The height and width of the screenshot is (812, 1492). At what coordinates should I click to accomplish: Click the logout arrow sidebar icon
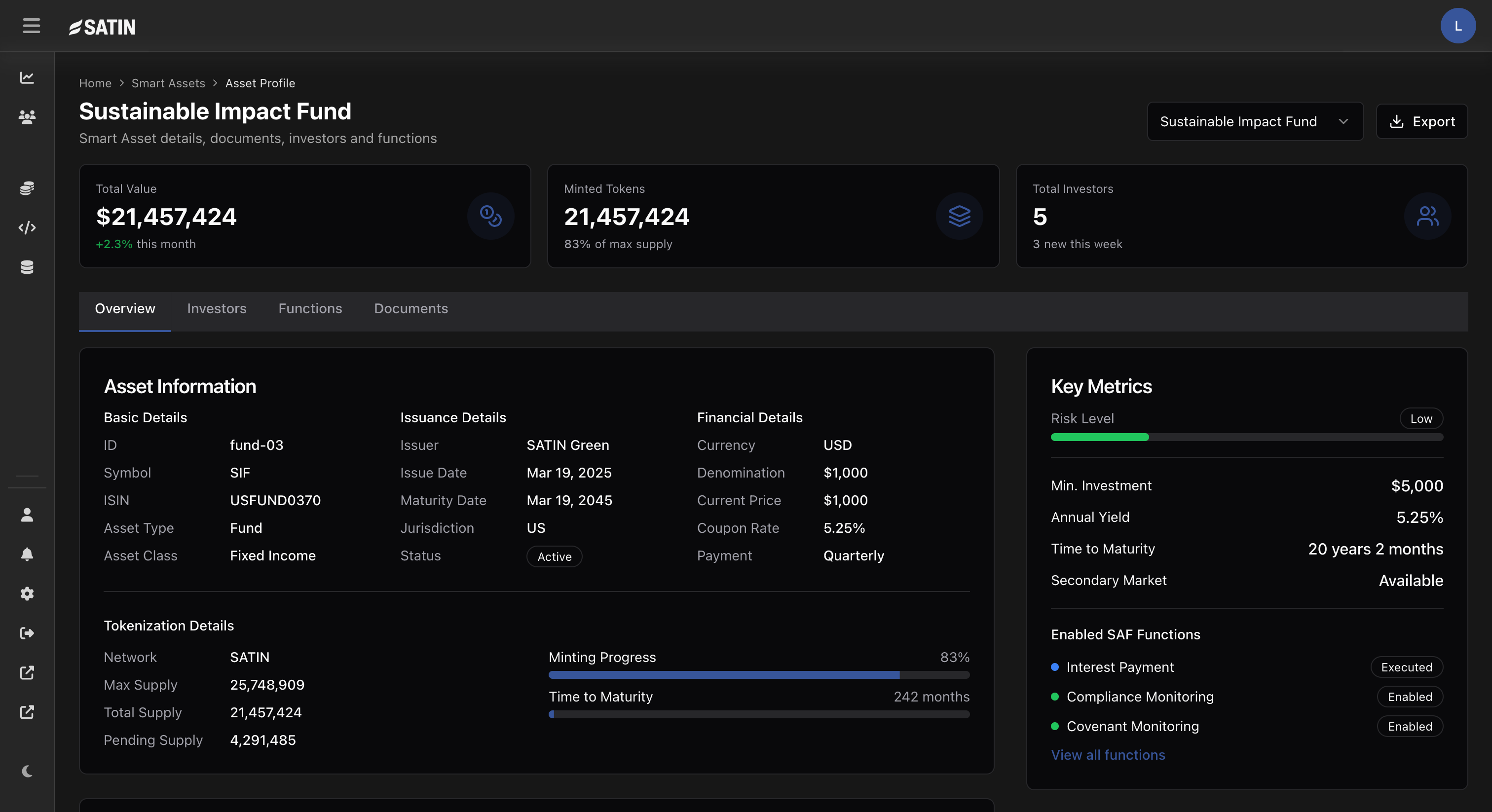pyautogui.click(x=27, y=633)
